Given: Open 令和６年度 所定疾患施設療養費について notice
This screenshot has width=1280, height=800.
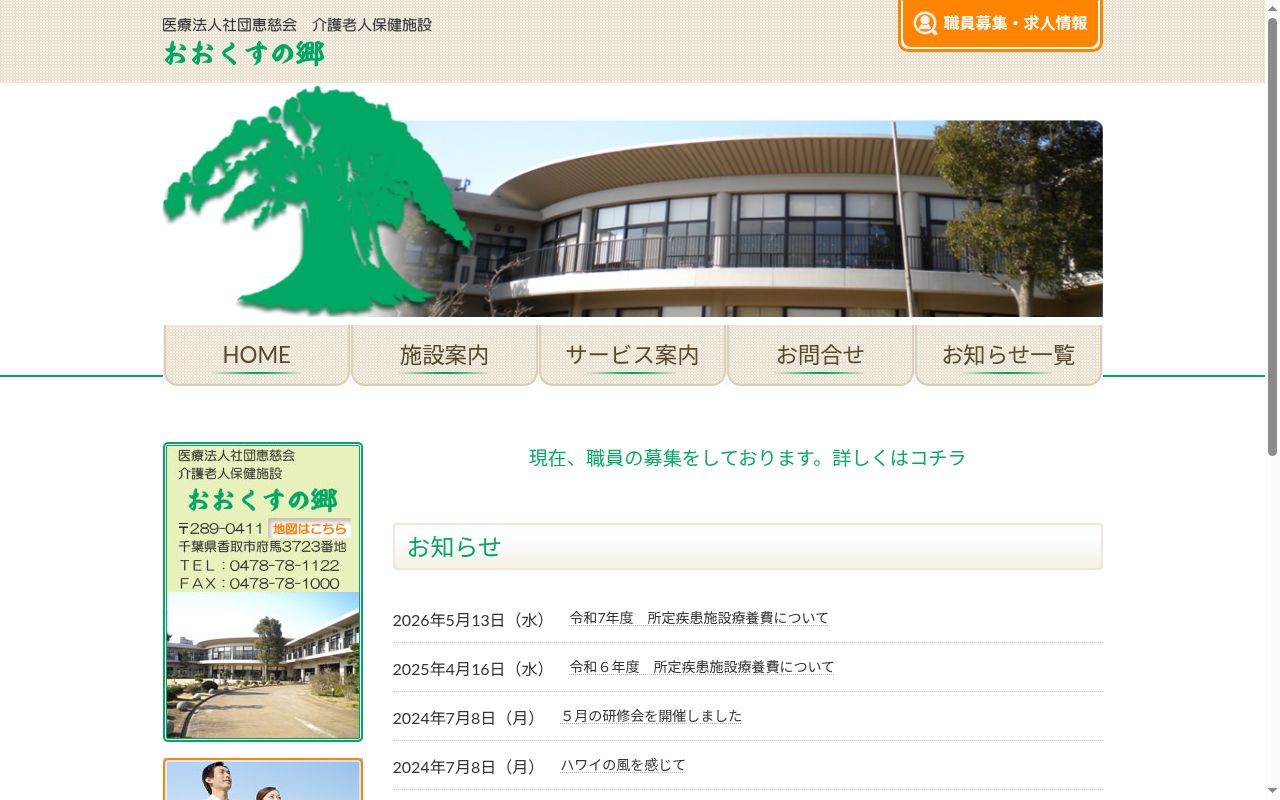Looking at the screenshot, I should [701, 667].
